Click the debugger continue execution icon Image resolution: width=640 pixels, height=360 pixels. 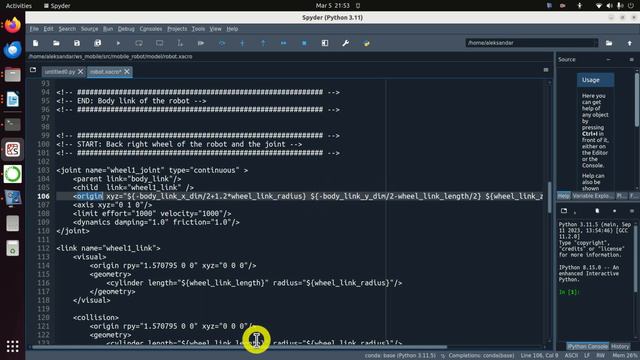coord(283,43)
